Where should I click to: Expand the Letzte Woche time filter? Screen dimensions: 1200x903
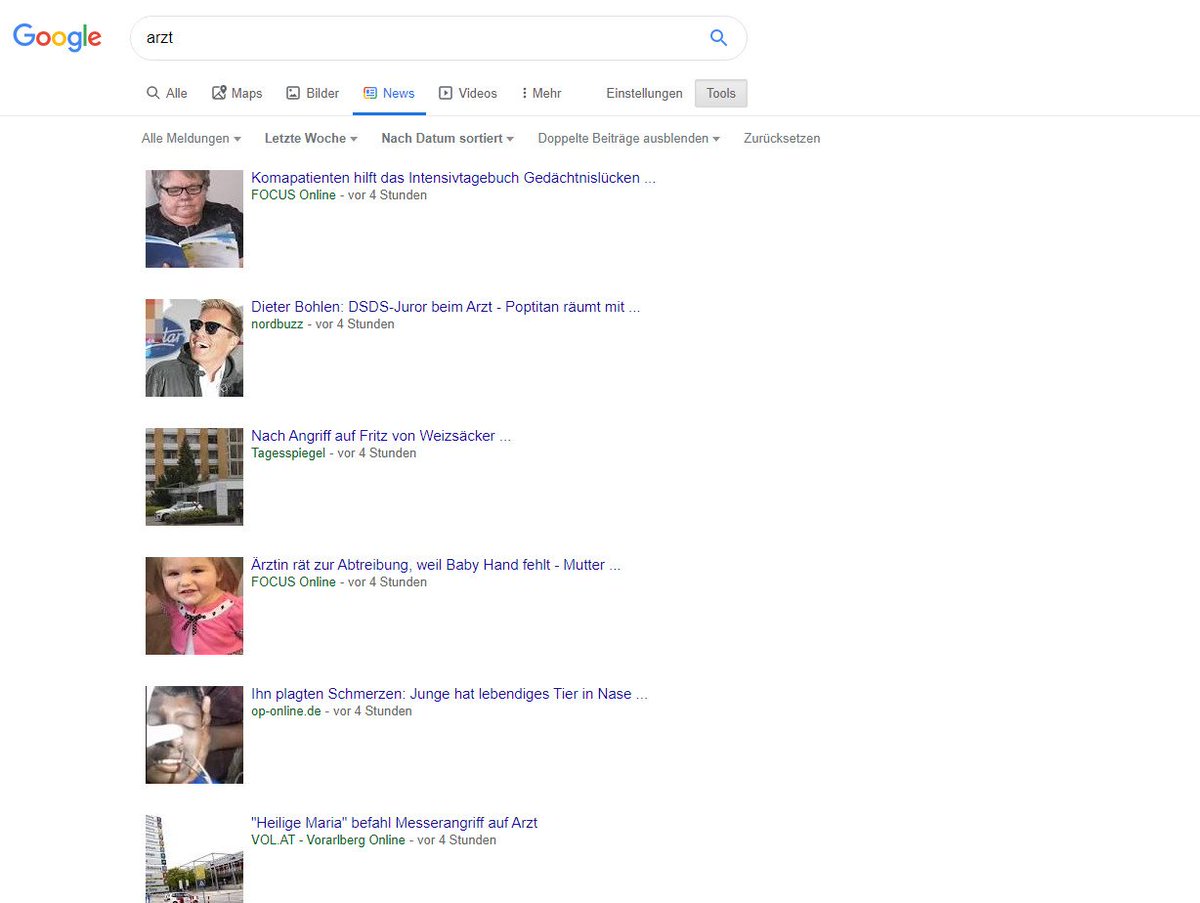pos(311,139)
